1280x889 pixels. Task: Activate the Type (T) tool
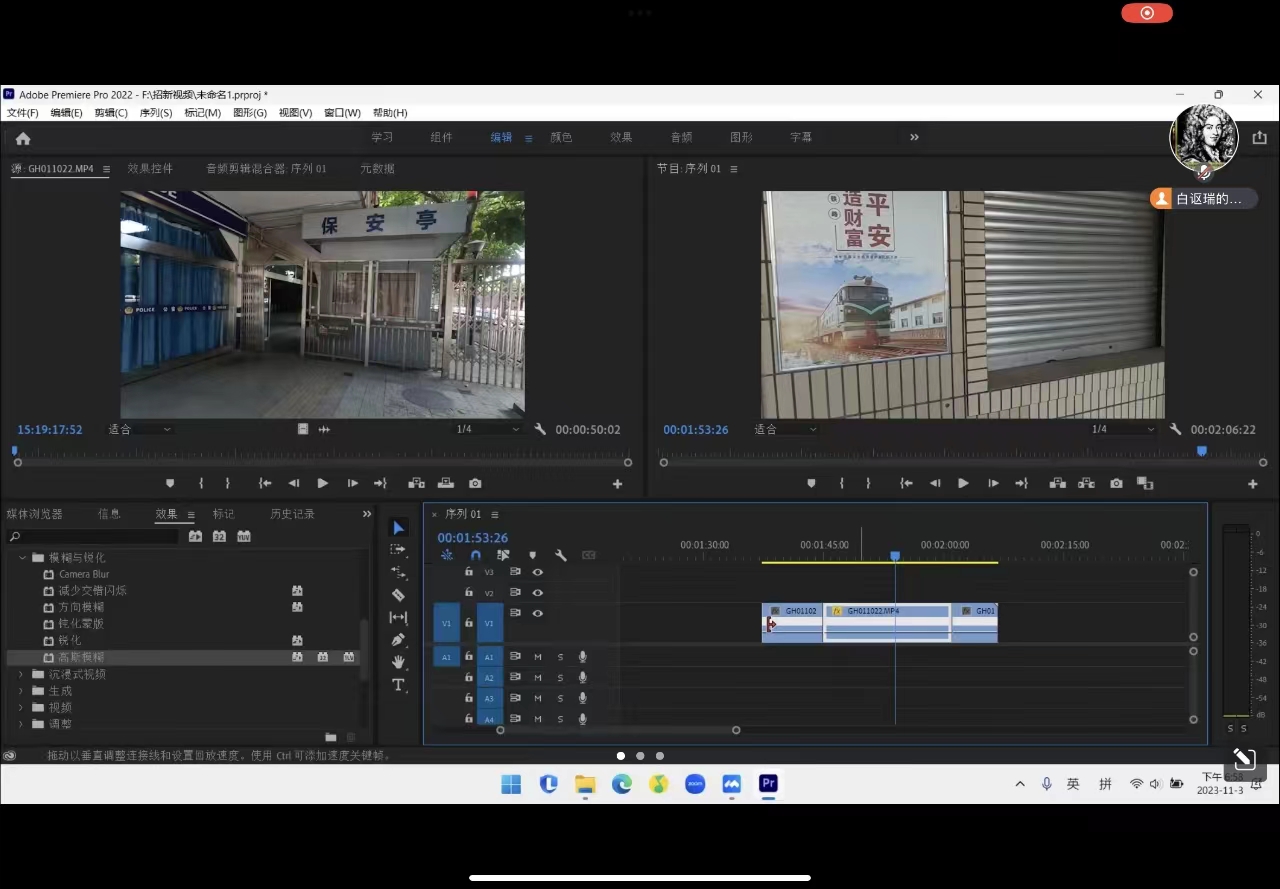(399, 685)
